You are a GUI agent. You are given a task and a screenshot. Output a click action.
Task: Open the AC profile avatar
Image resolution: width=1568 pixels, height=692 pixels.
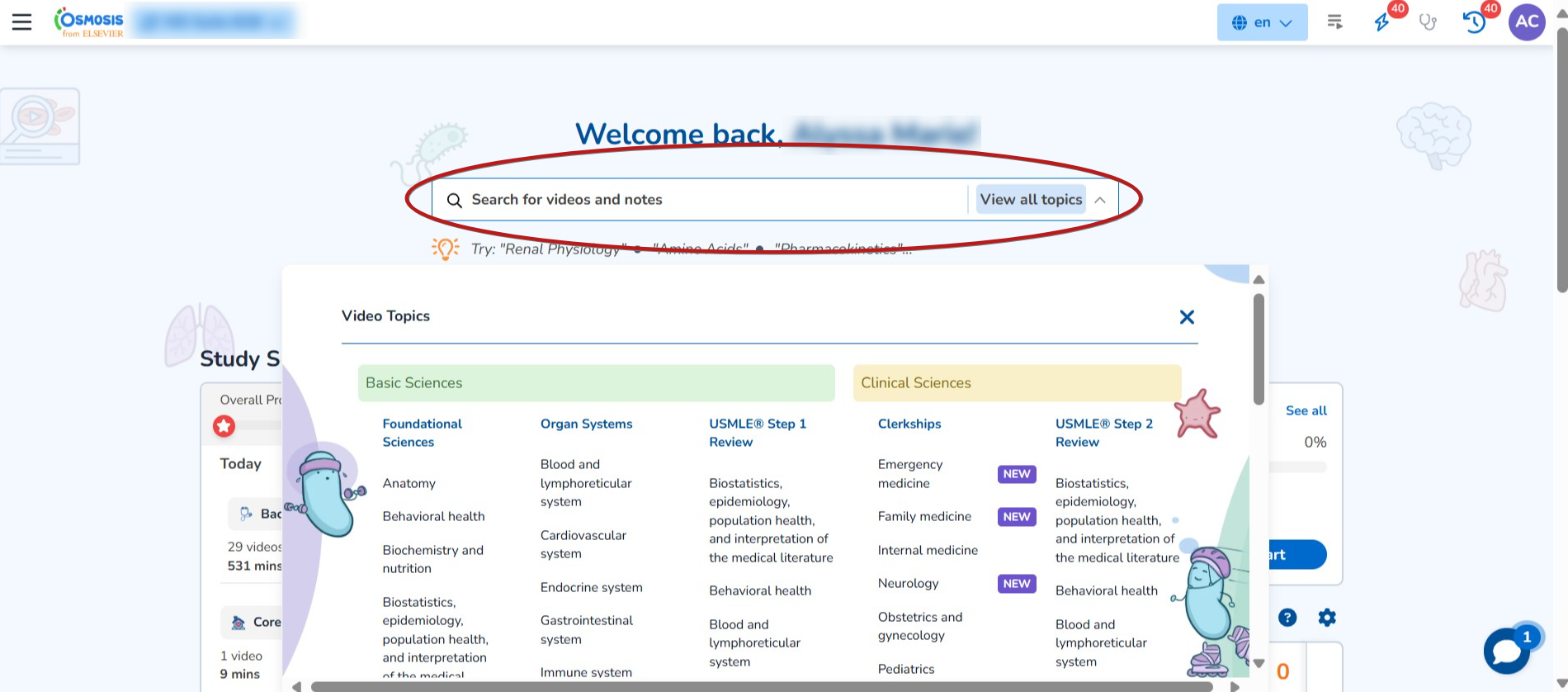[x=1526, y=22]
